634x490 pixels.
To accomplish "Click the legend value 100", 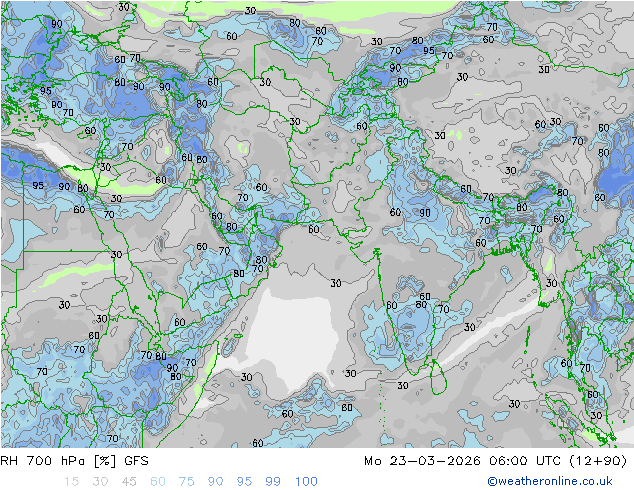I will [306, 482].
